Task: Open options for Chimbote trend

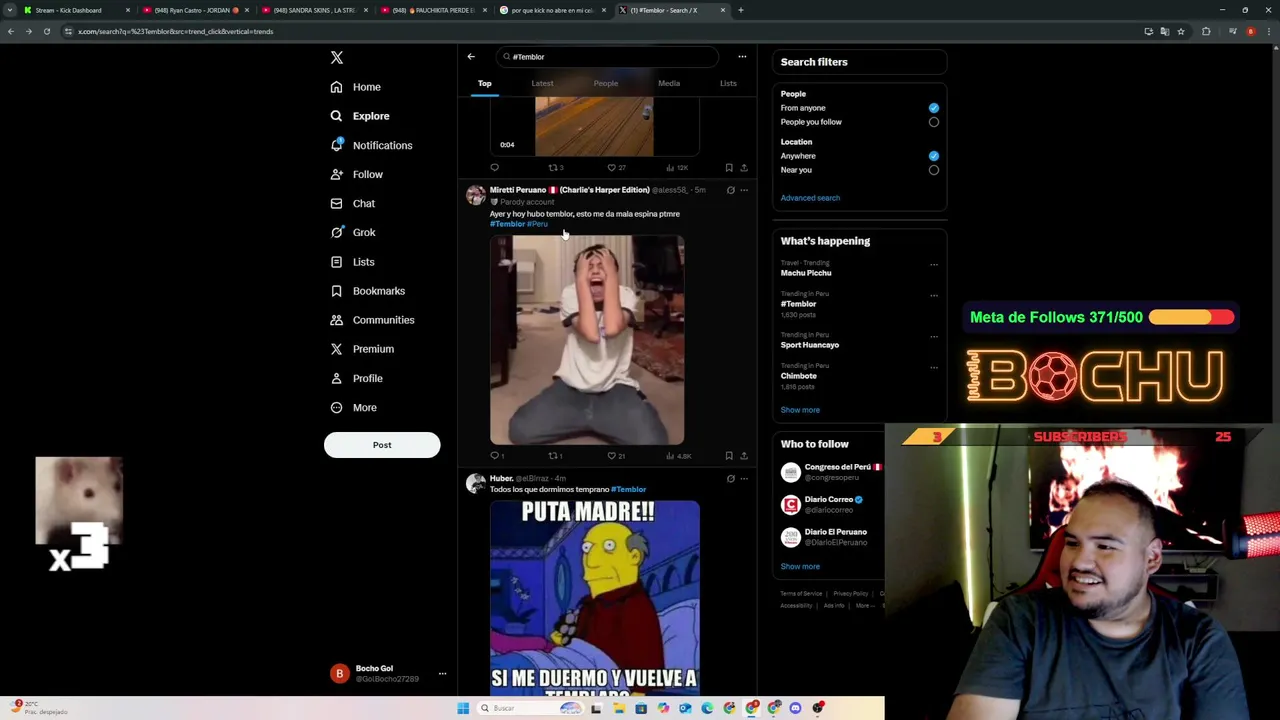Action: (x=934, y=368)
